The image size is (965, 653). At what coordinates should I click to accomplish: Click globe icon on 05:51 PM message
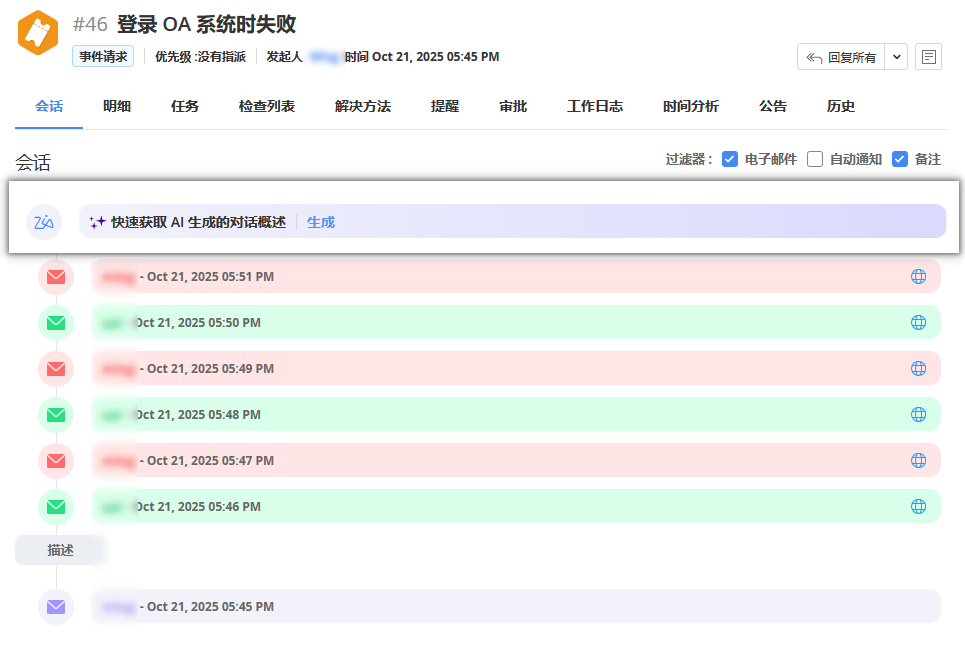(x=918, y=277)
